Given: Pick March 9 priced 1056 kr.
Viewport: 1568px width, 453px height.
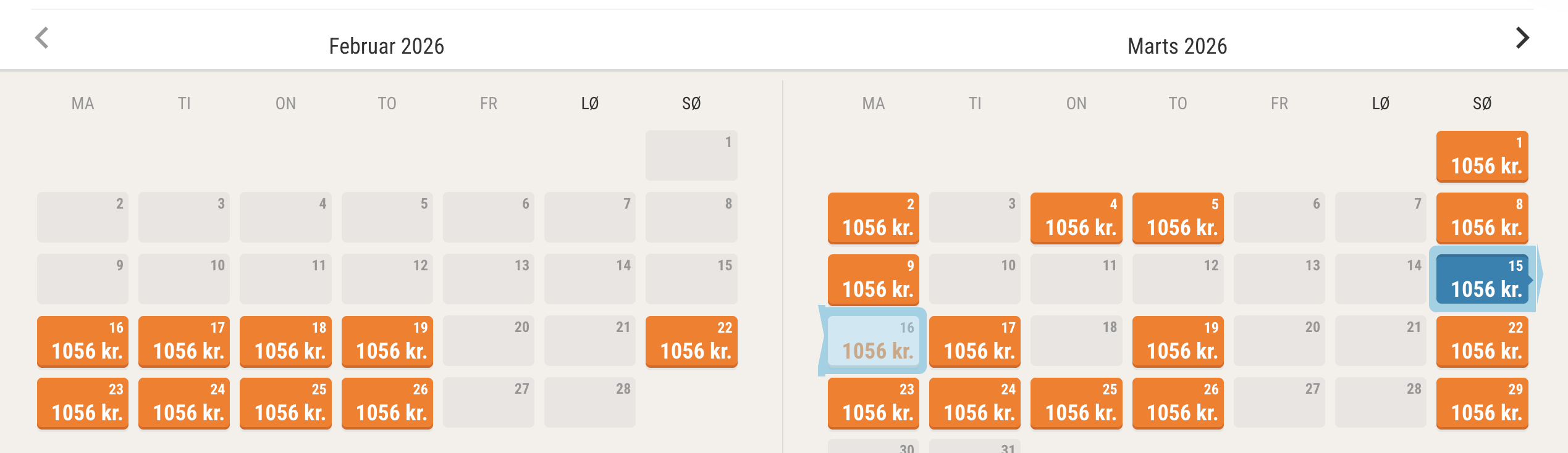Looking at the screenshot, I should [x=874, y=280].
